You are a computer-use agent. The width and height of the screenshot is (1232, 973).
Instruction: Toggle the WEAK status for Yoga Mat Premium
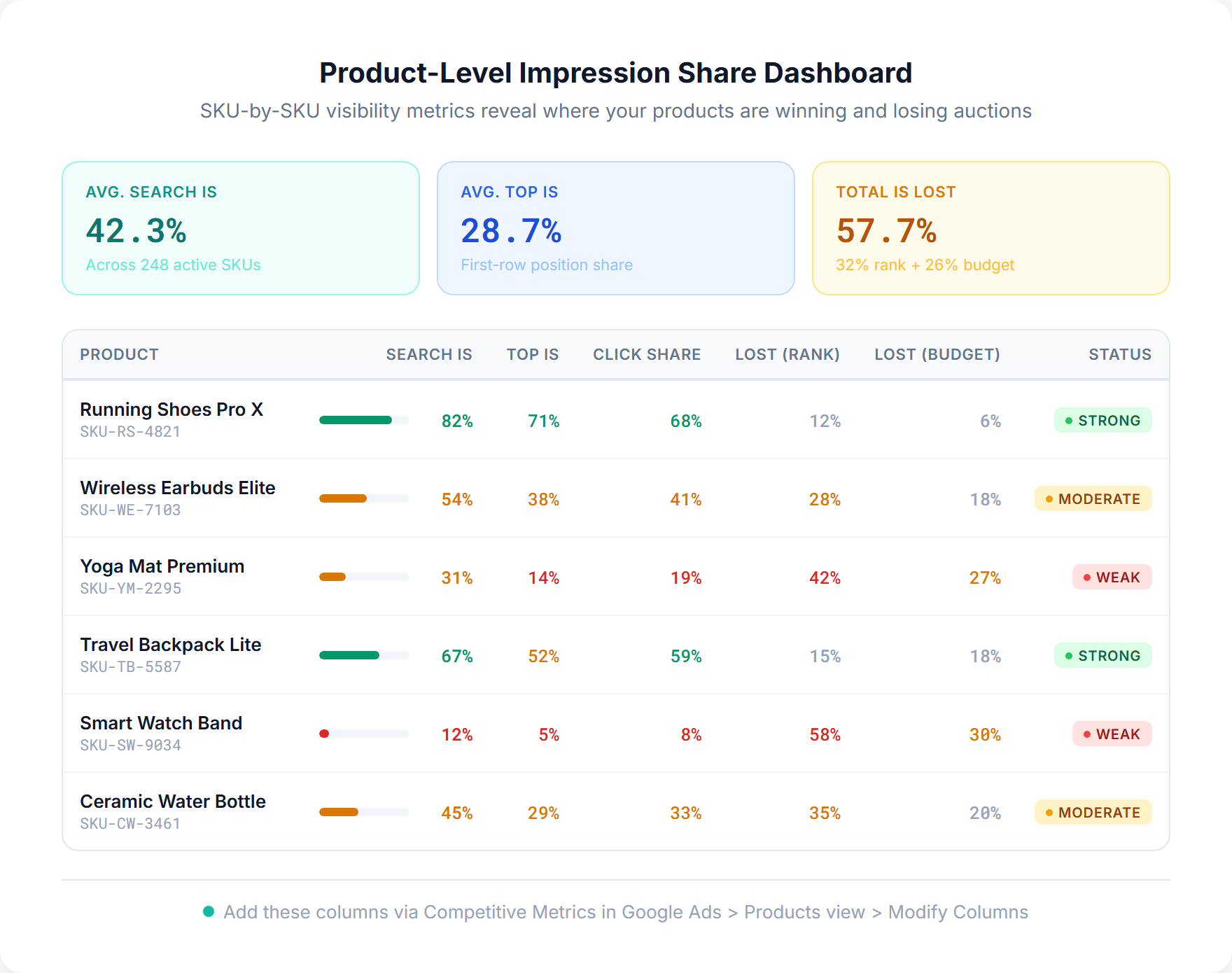tap(1112, 577)
